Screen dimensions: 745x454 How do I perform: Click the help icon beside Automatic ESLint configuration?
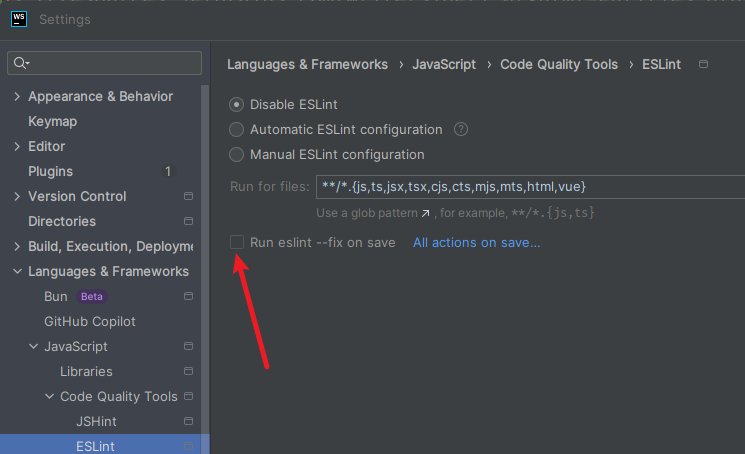(x=461, y=129)
